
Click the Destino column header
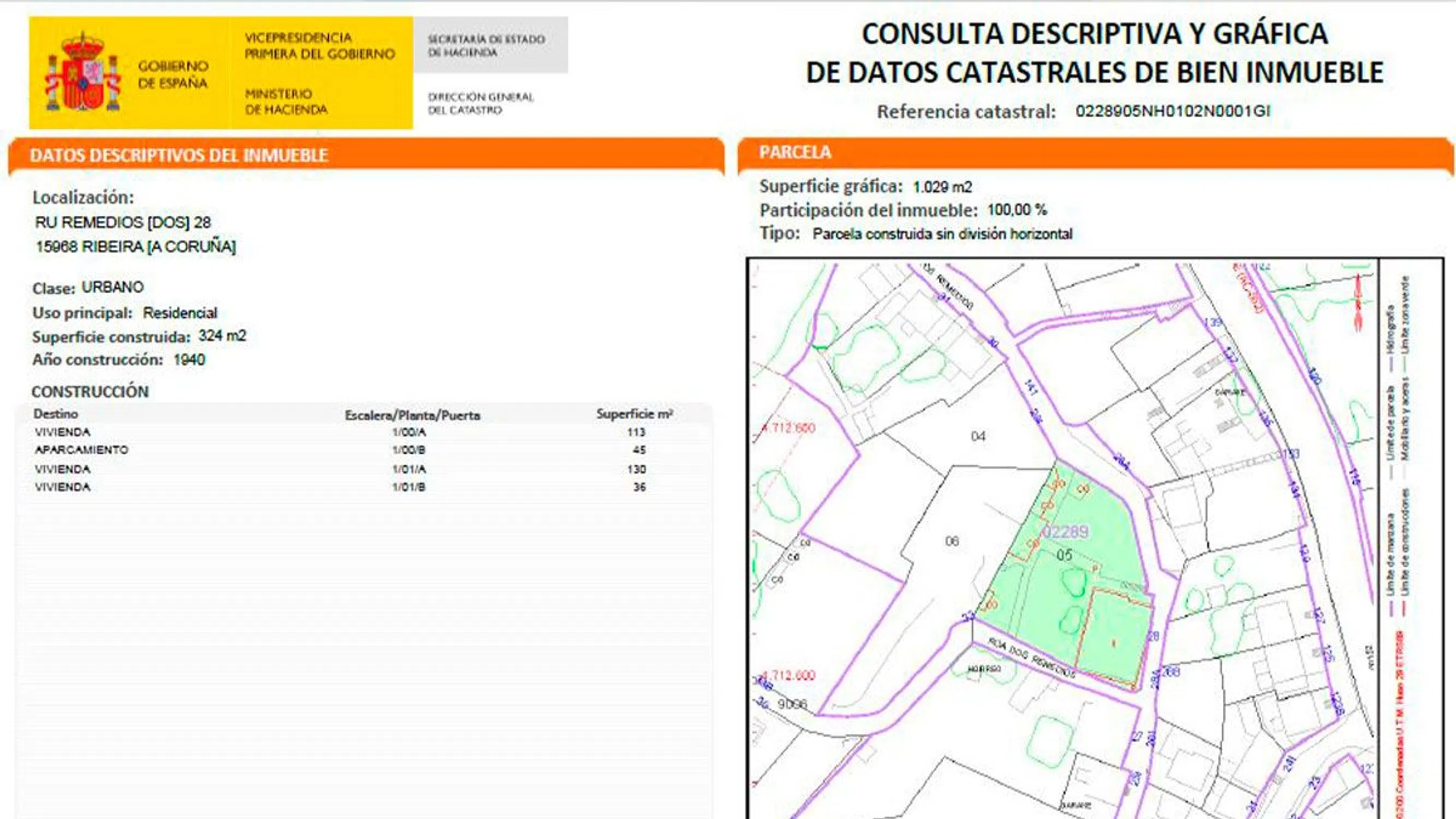click(55, 414)
